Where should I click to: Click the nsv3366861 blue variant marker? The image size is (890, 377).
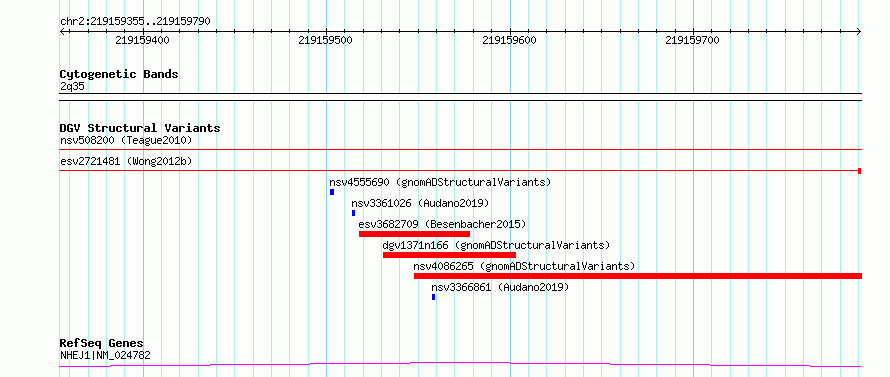434,297
